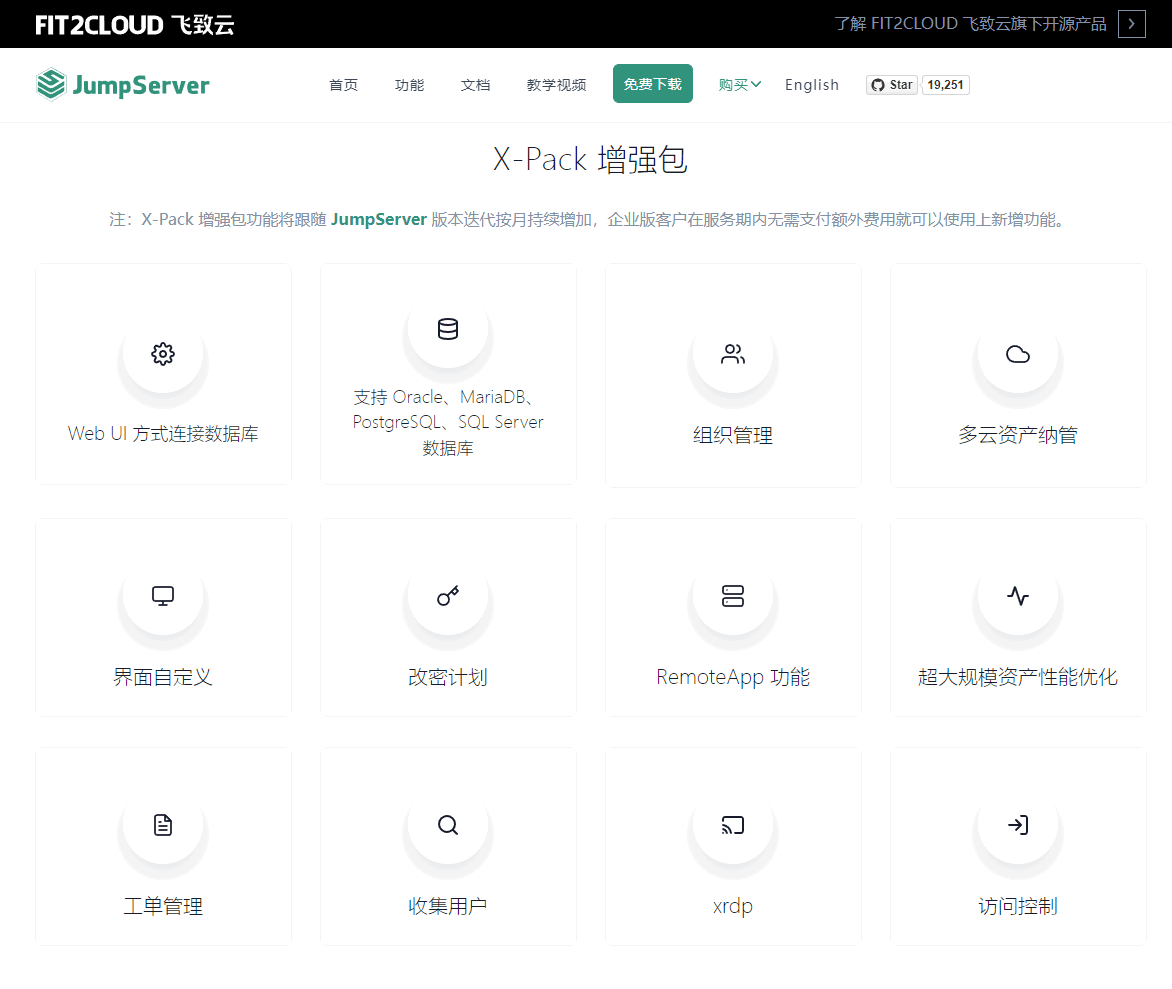1172x989 pixels.
Task: Click the 支持 Oracle、MariaDB database text
Action: point(448,422)
